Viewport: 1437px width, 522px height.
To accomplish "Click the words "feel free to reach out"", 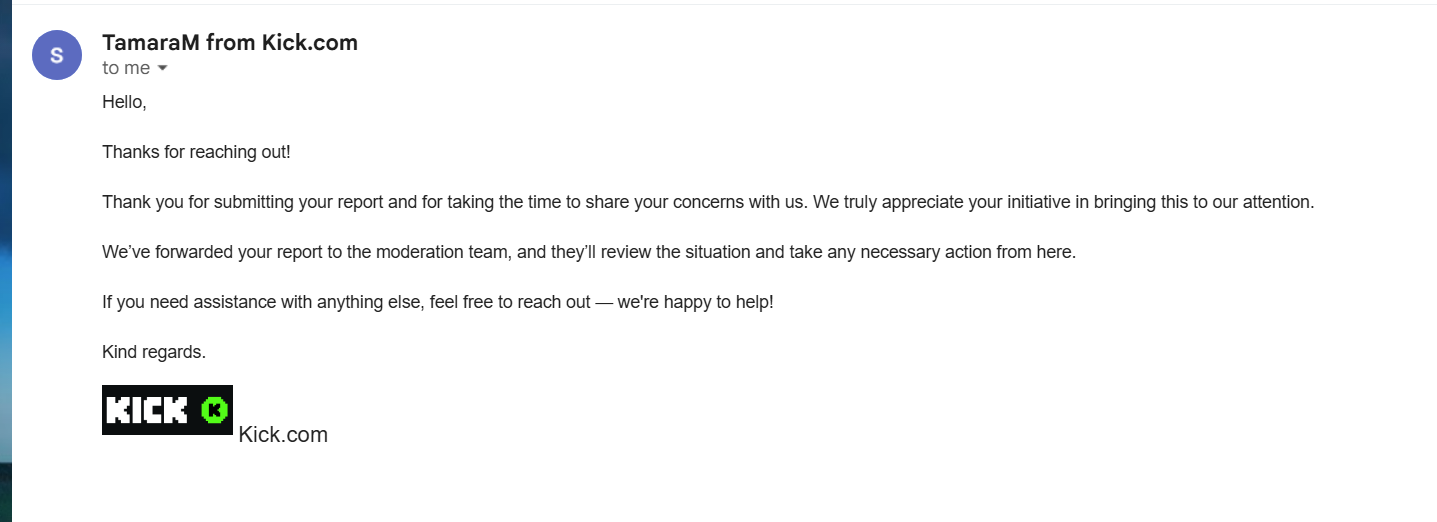I will [510, 302].
